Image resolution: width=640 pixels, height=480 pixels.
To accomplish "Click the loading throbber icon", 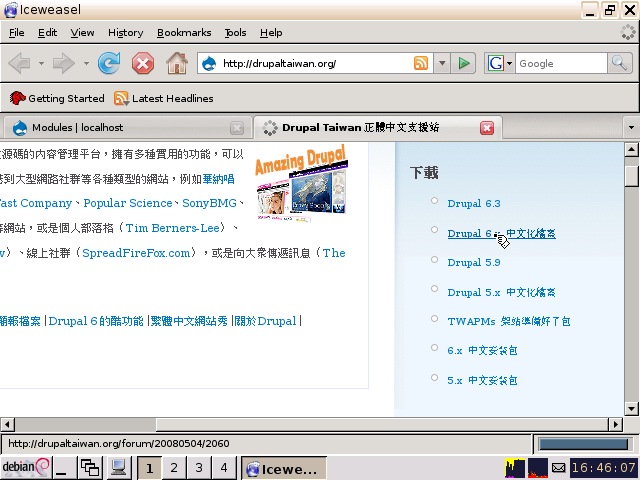I will [x=628, y=32].
